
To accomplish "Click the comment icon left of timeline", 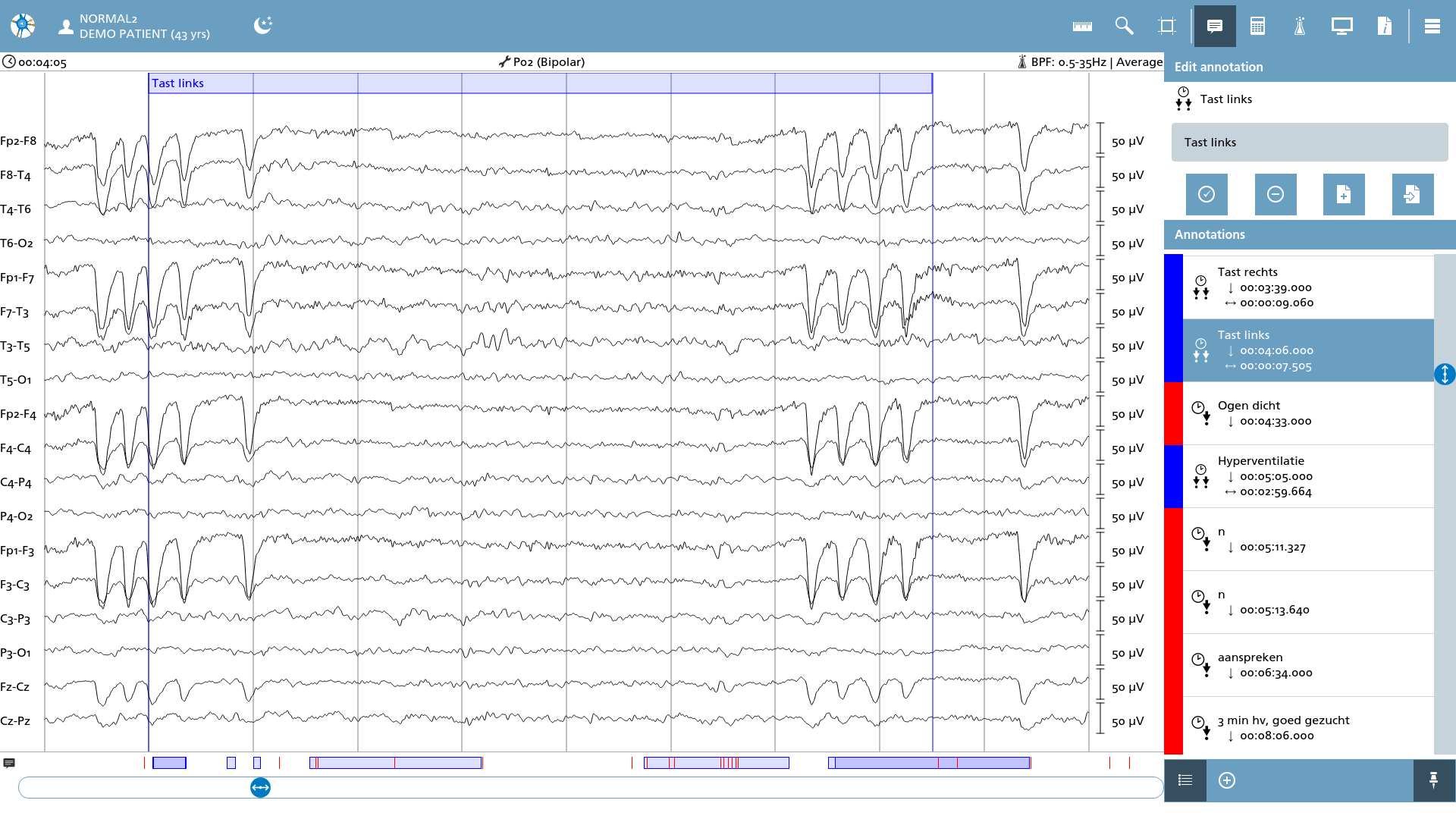I will coord(9,764).
